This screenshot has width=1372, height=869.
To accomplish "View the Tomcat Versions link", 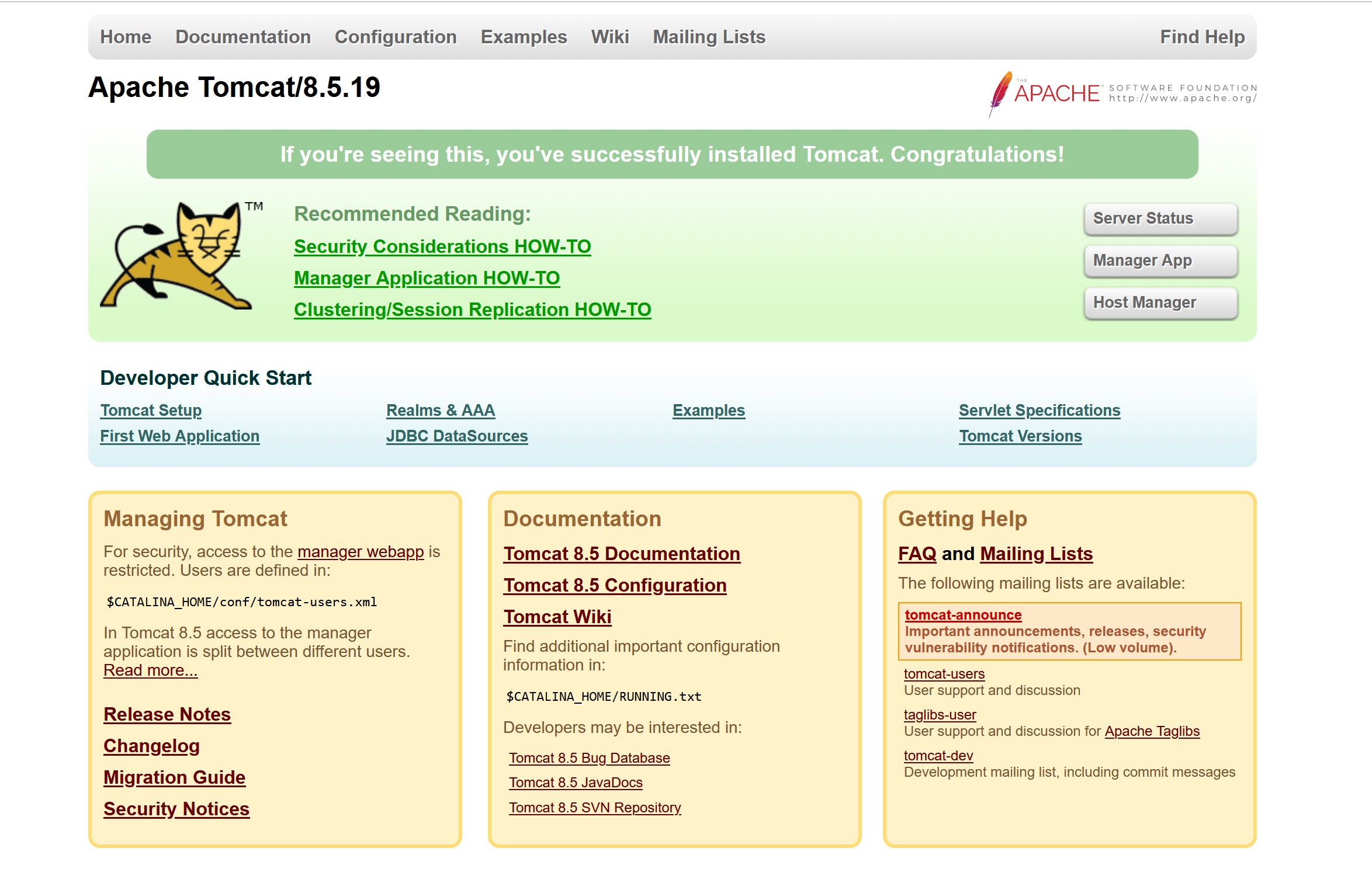I will (x=1020, y=436).
